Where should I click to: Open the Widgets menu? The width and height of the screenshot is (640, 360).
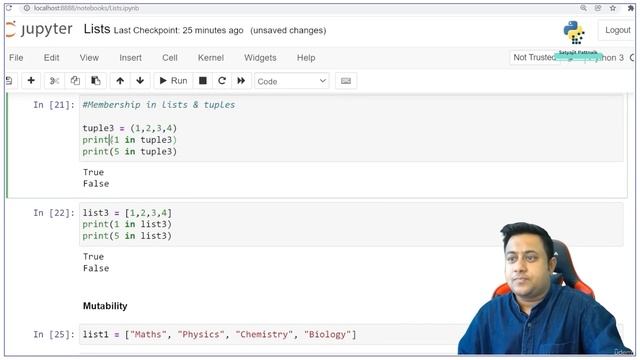pos(260,58)
